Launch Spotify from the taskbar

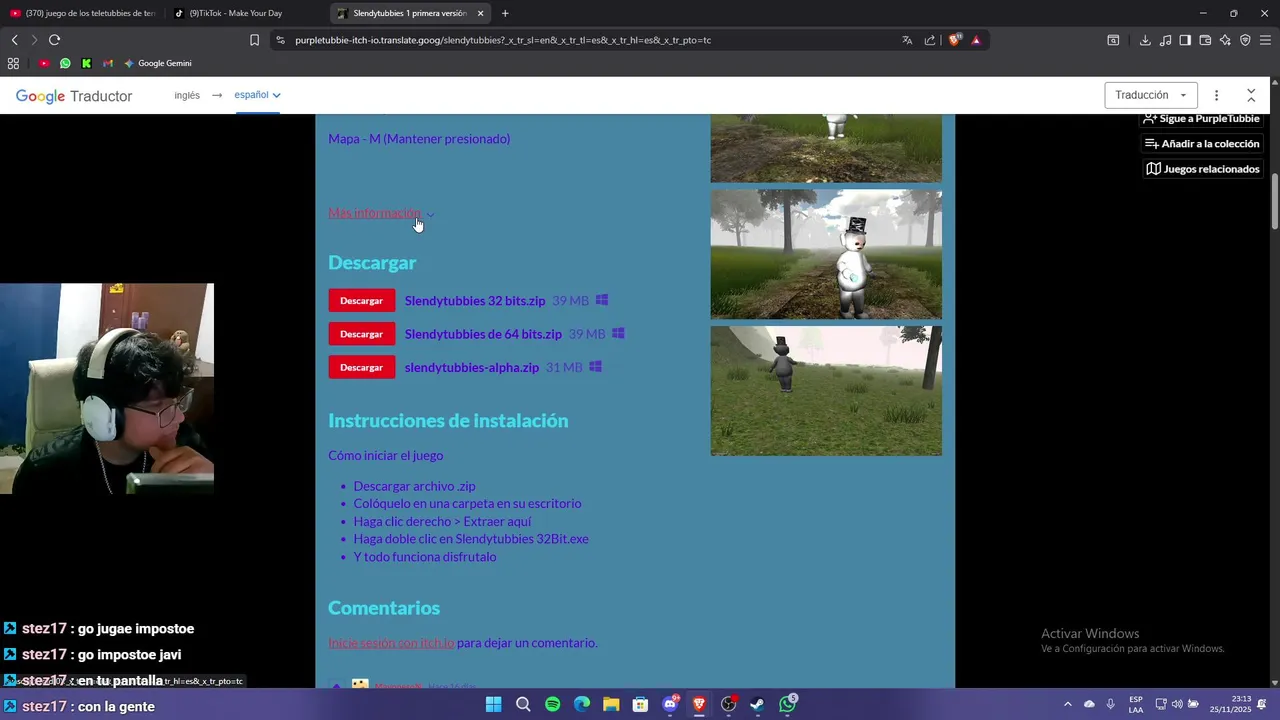(x=553, y=704)
